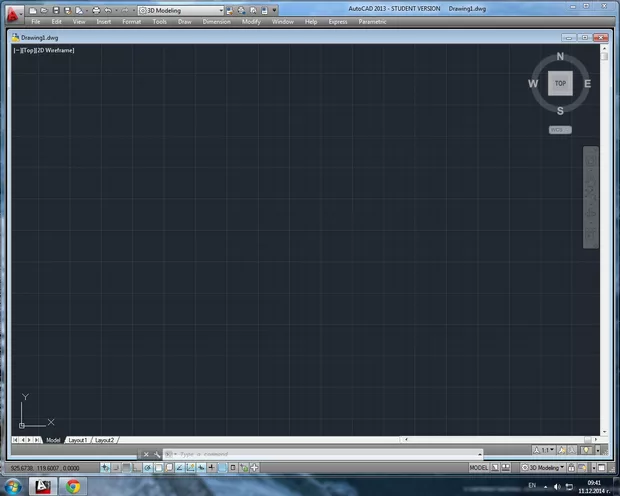Click the command line customize wrench icon

pyautogui.click(x=158, y=455)
